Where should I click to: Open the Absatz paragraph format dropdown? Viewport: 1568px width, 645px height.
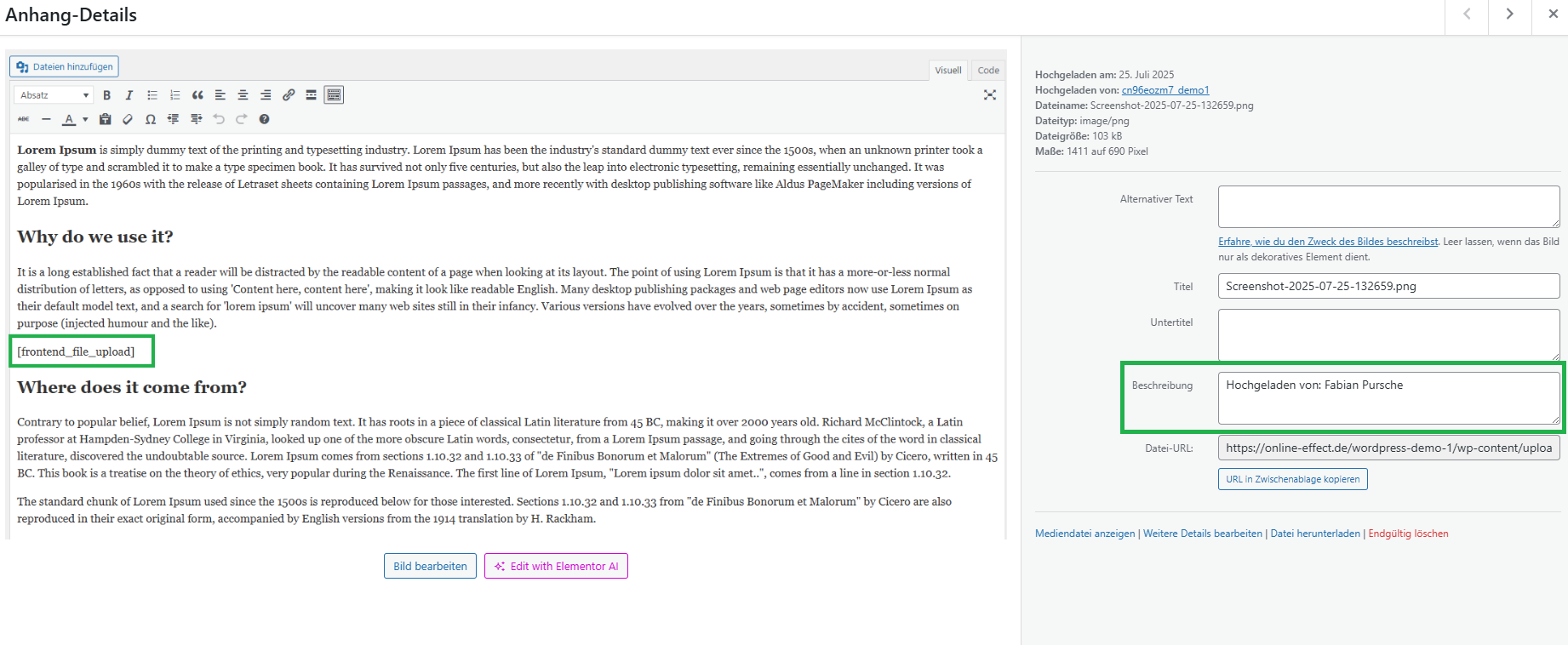tap(54, 95)
